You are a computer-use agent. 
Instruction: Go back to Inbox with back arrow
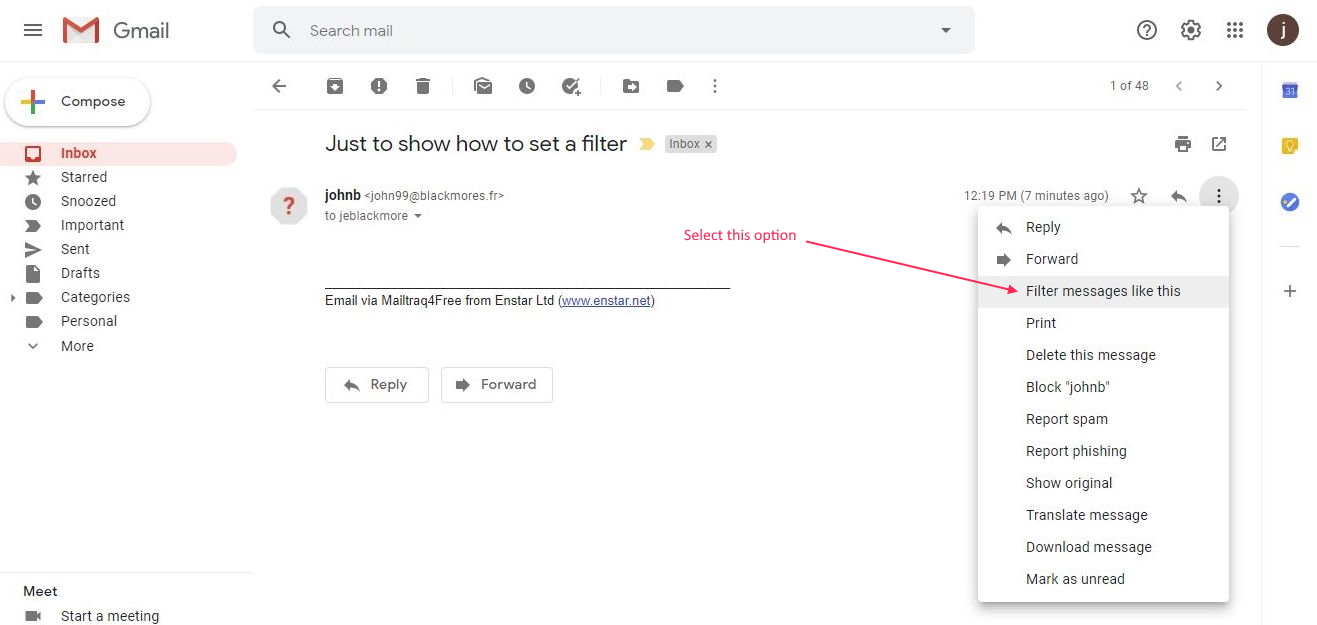pyautogui.click(x=279, y=86)
